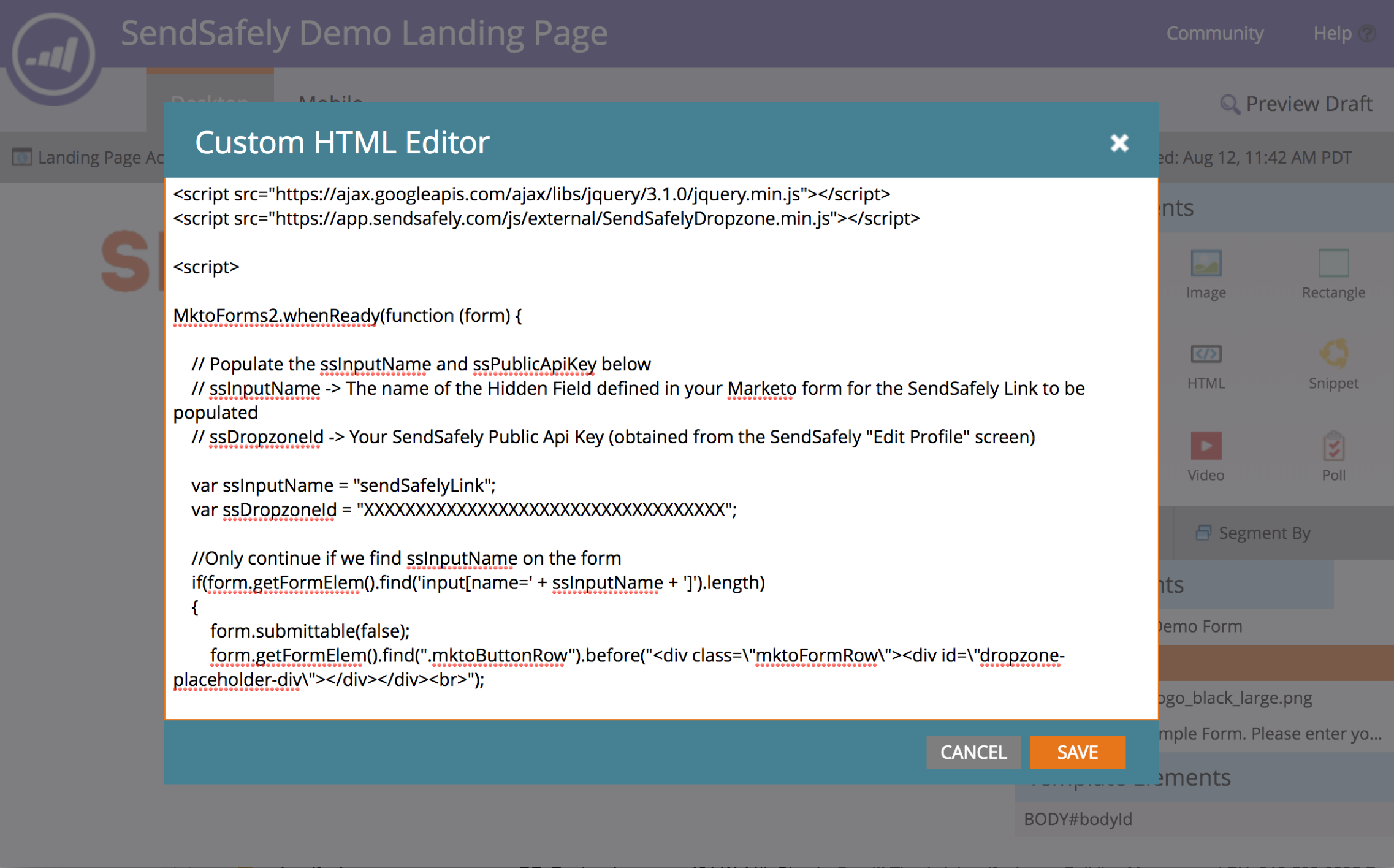Click the Save button in HTML editor
The width and height of the screenshot is (1394, 868).
coord(1074,751)
